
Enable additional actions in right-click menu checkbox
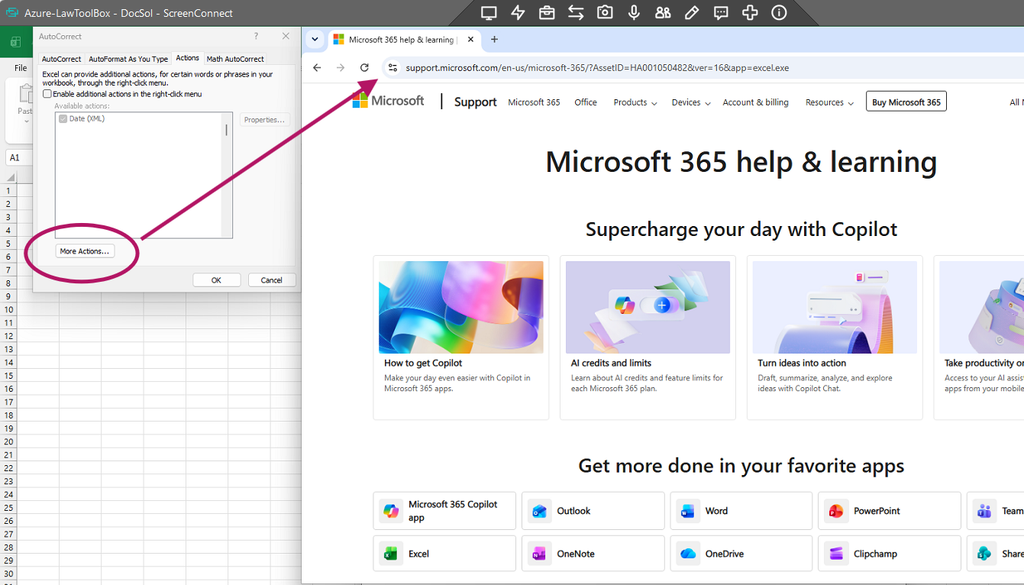pos(47,94)
